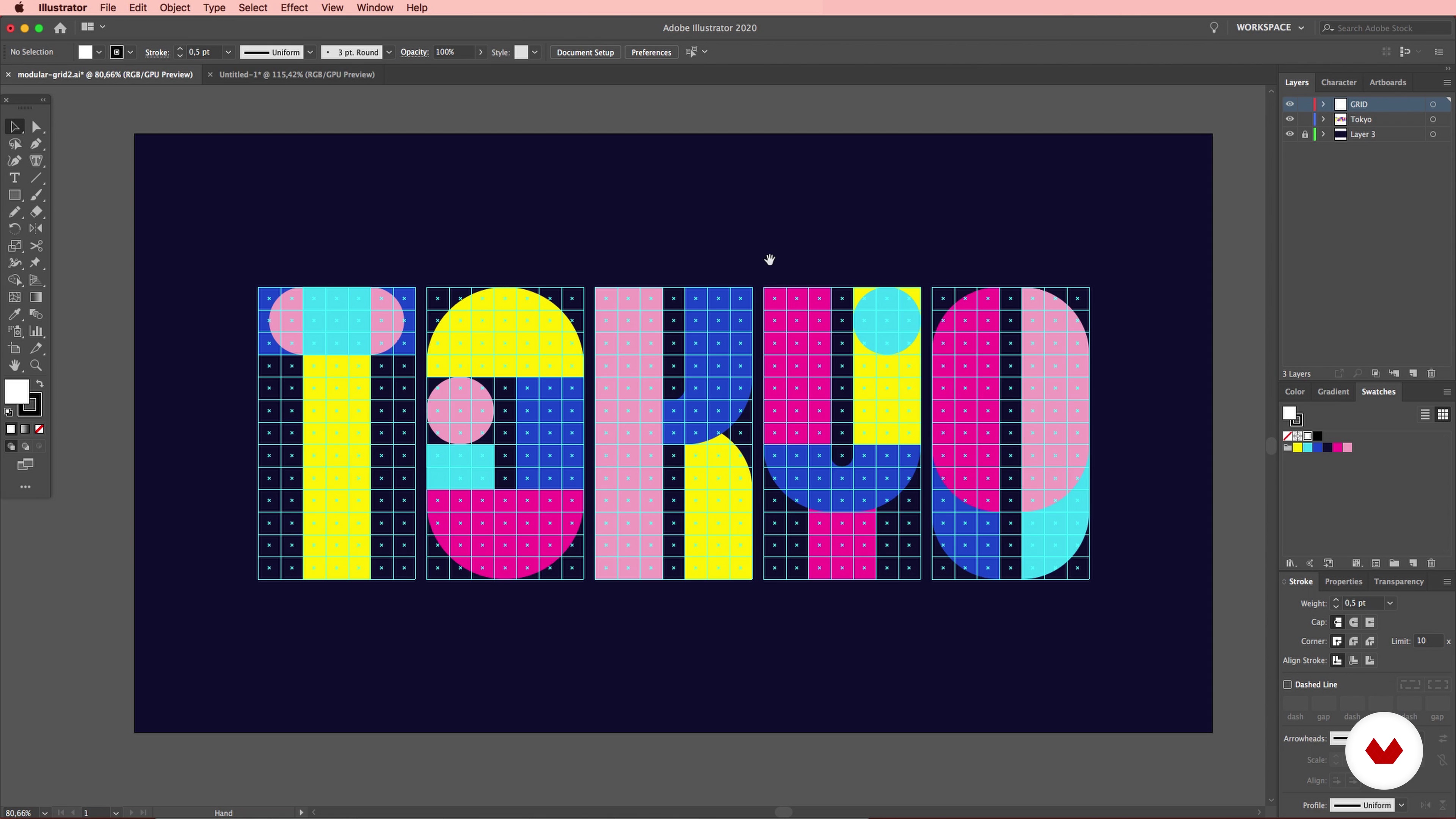Expand the Tokyo layer contents
1456x819 pixels.
pos(1323,119)
